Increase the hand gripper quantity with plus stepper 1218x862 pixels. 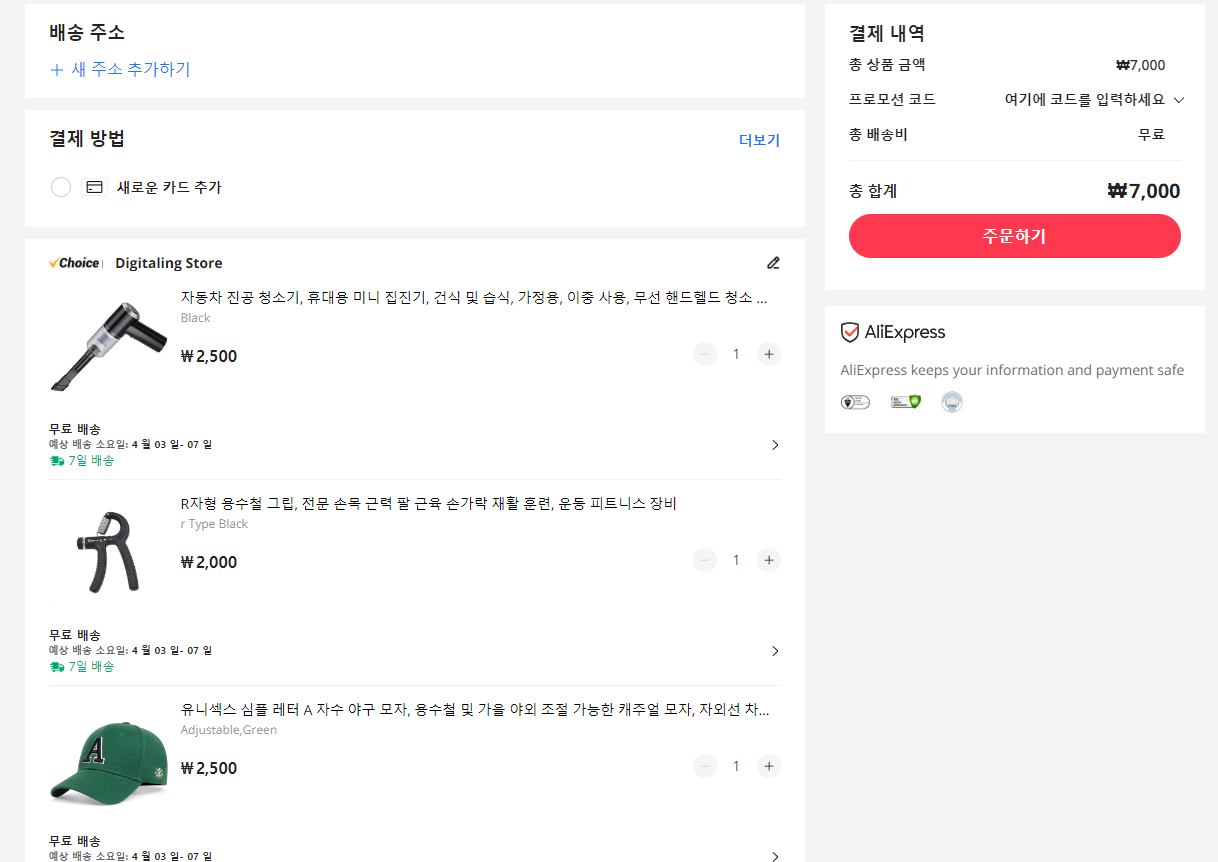click(x=768, y=559)
